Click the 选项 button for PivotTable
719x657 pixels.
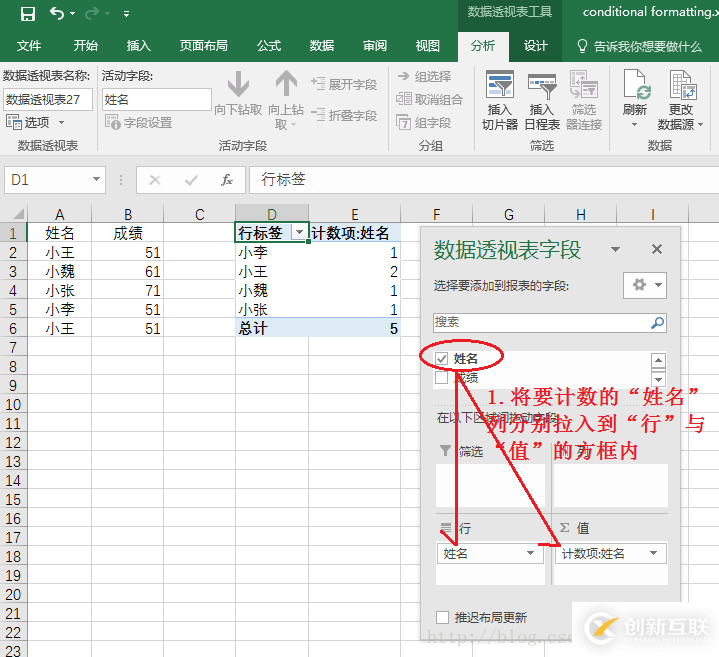tap(36, 122)
